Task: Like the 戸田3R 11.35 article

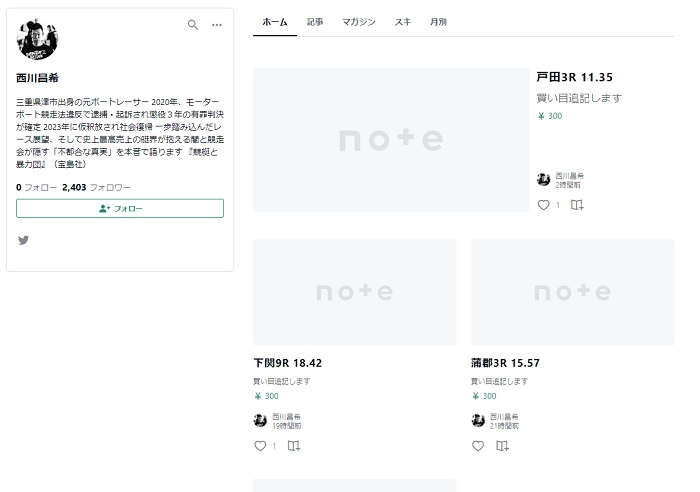Action: pos(544,205)
